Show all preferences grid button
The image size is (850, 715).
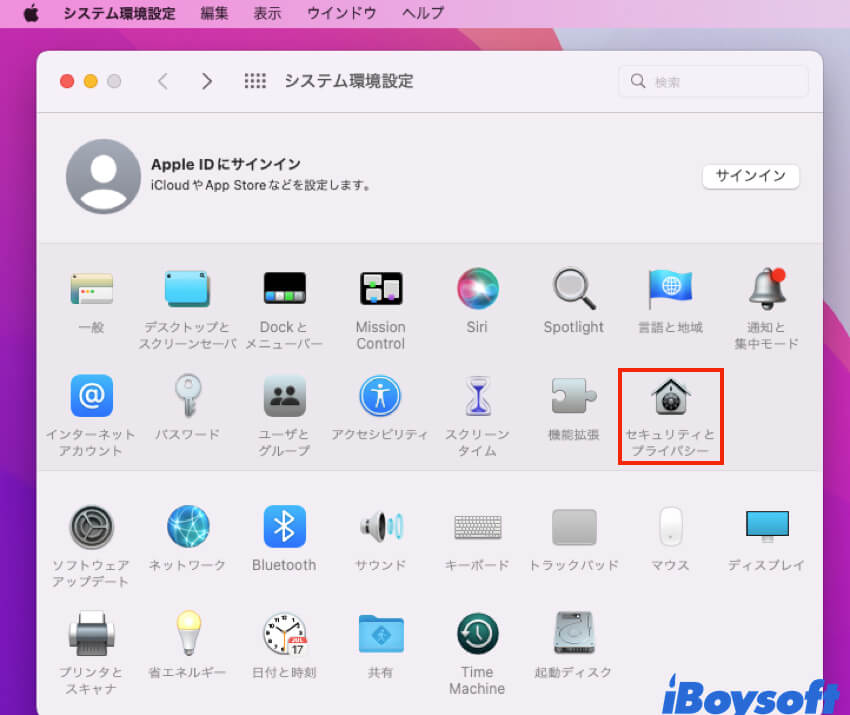pos(255,81)
